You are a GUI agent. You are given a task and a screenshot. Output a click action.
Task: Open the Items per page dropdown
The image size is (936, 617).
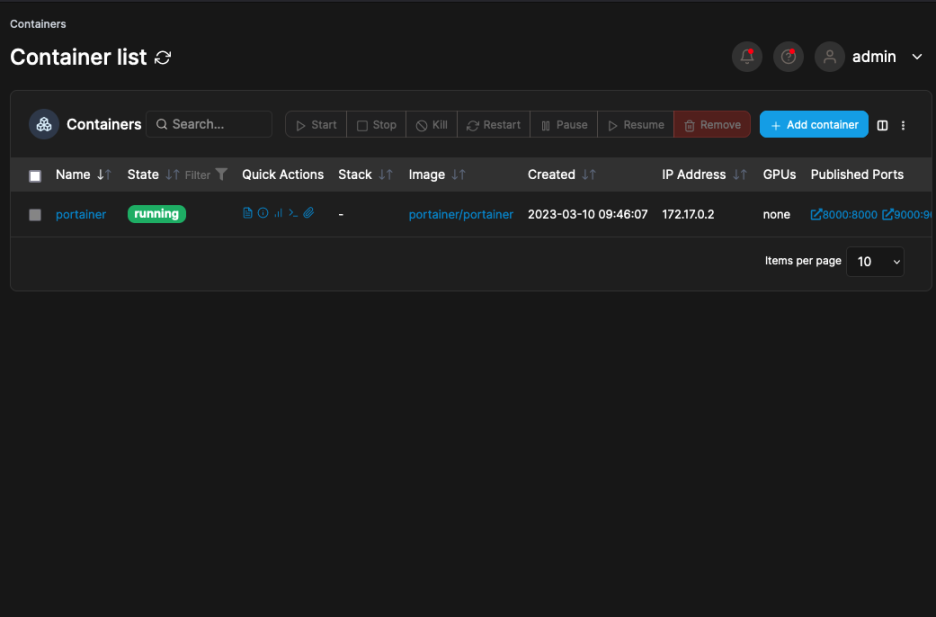point(875,261)
